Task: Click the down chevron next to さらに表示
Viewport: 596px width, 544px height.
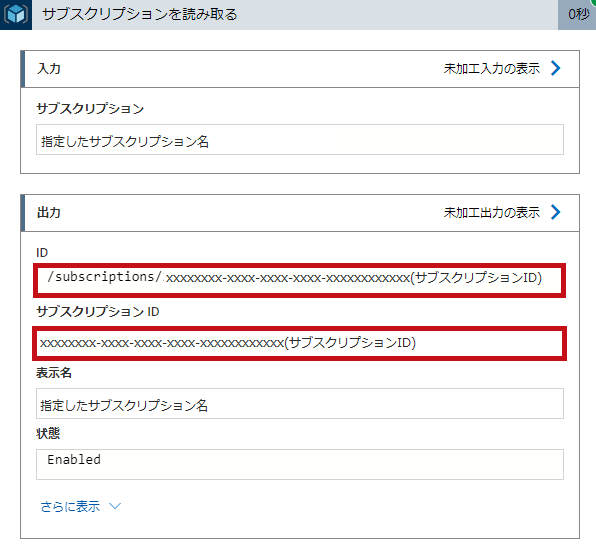Action: pyautogui.click(x=115, y=506)
